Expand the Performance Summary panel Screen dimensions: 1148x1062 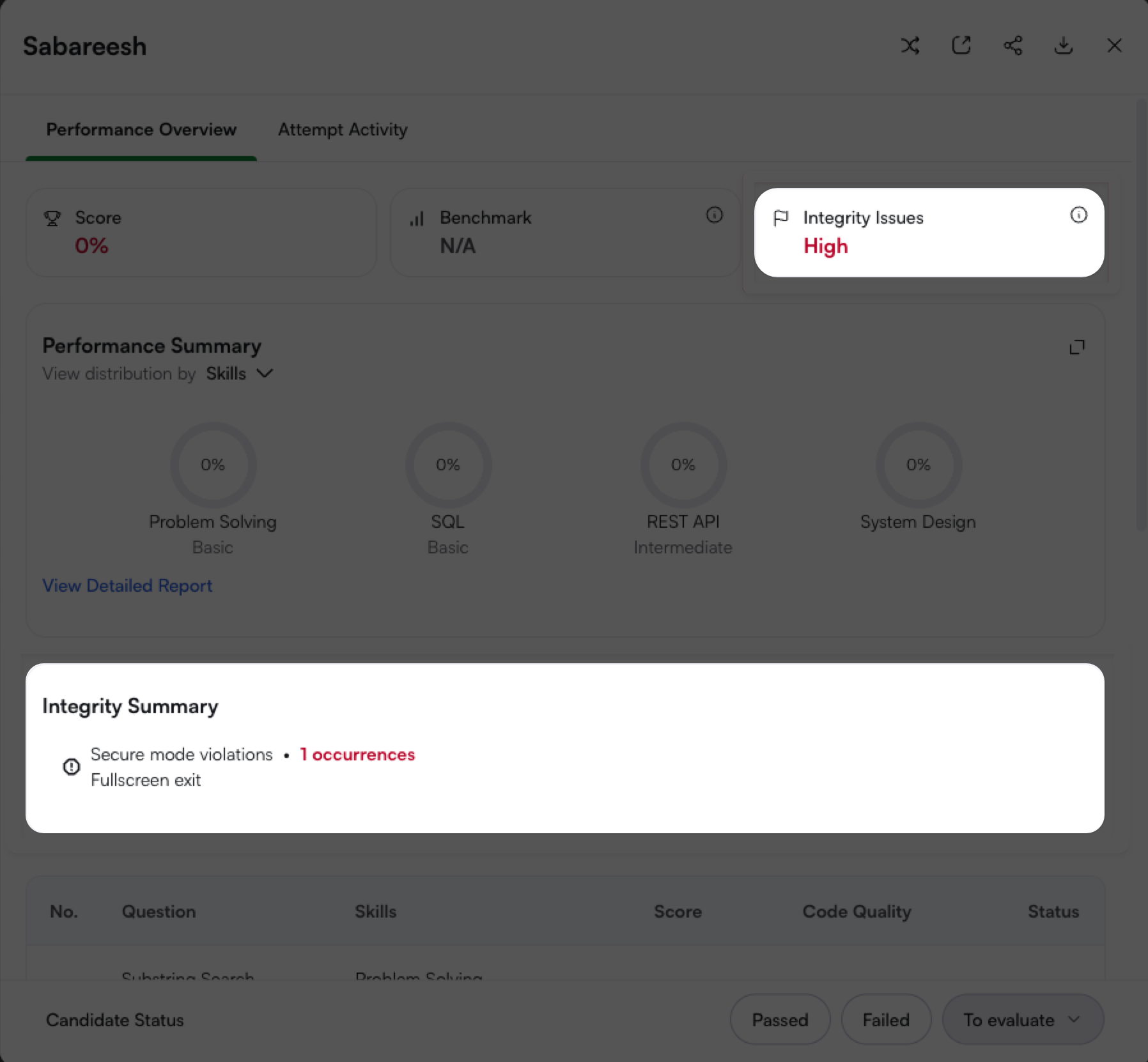pyautogui.click(x=1077, y=347)
